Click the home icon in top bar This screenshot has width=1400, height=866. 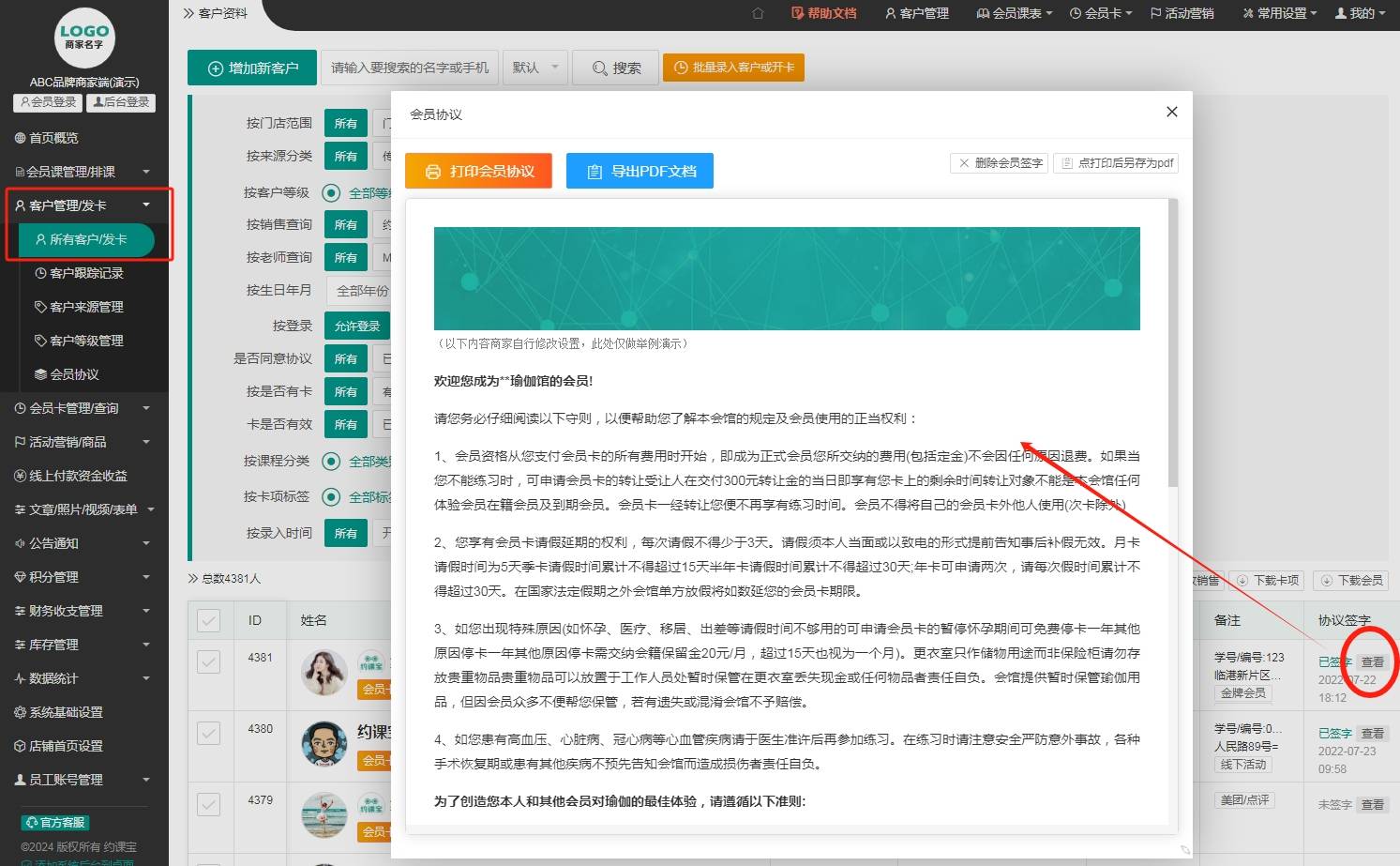[758, 13]
